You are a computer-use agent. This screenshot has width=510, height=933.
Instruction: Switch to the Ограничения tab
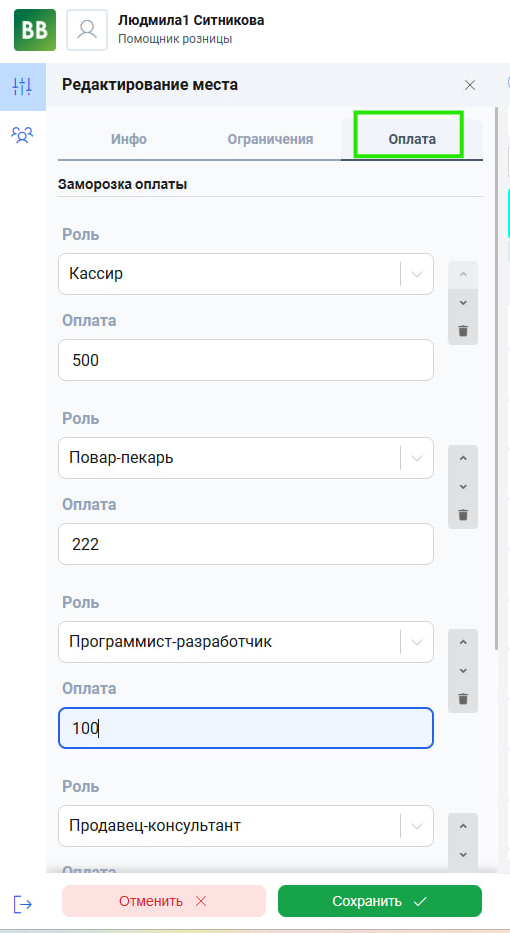[270, 139]
